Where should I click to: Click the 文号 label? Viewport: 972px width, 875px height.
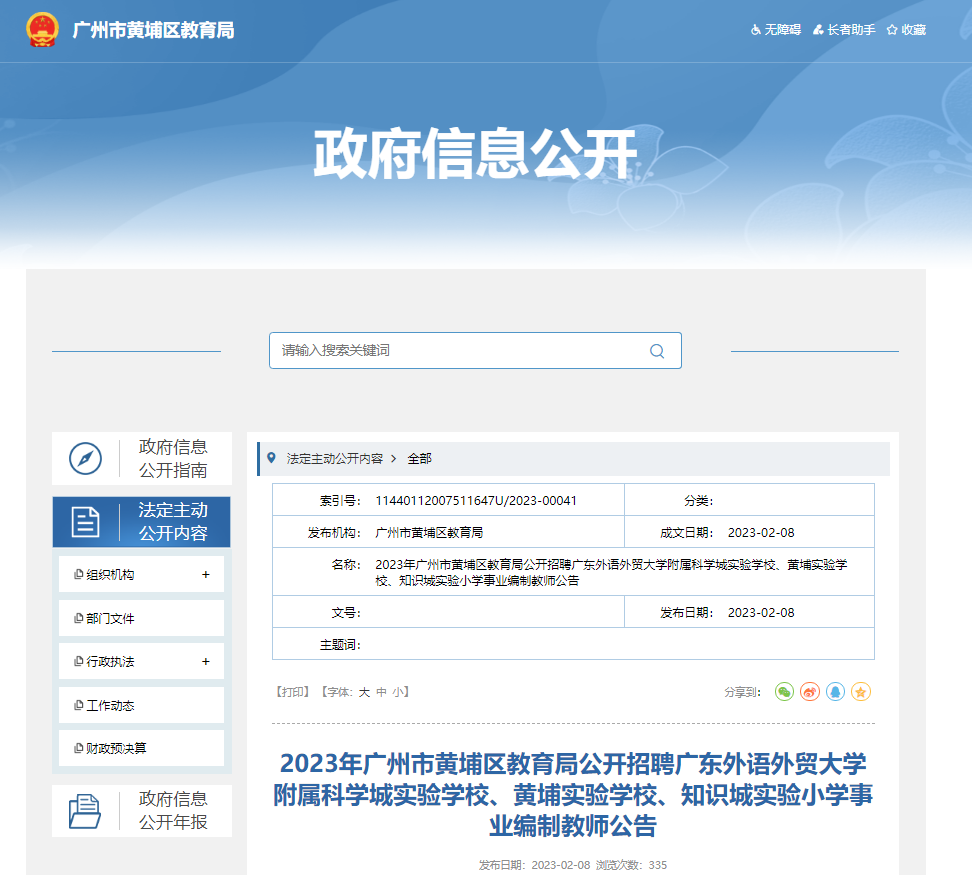[x=346, y=613]
